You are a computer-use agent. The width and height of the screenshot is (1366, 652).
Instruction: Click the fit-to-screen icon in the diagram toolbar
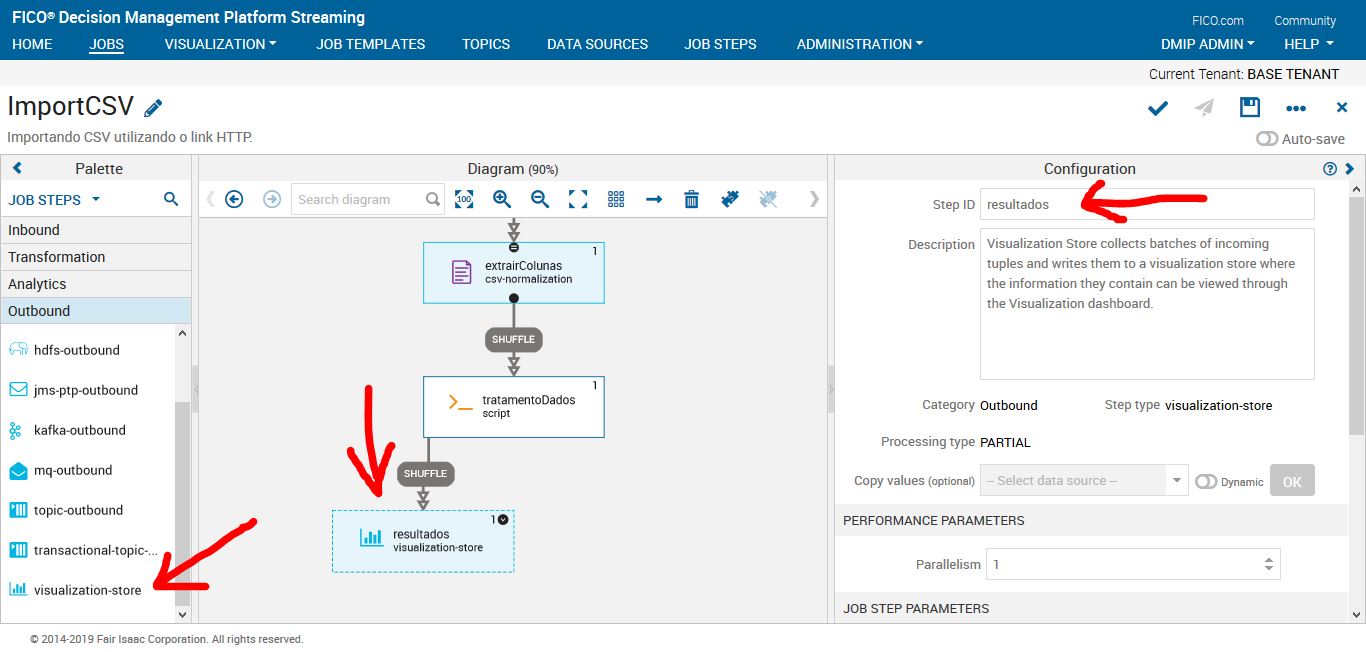577,199
